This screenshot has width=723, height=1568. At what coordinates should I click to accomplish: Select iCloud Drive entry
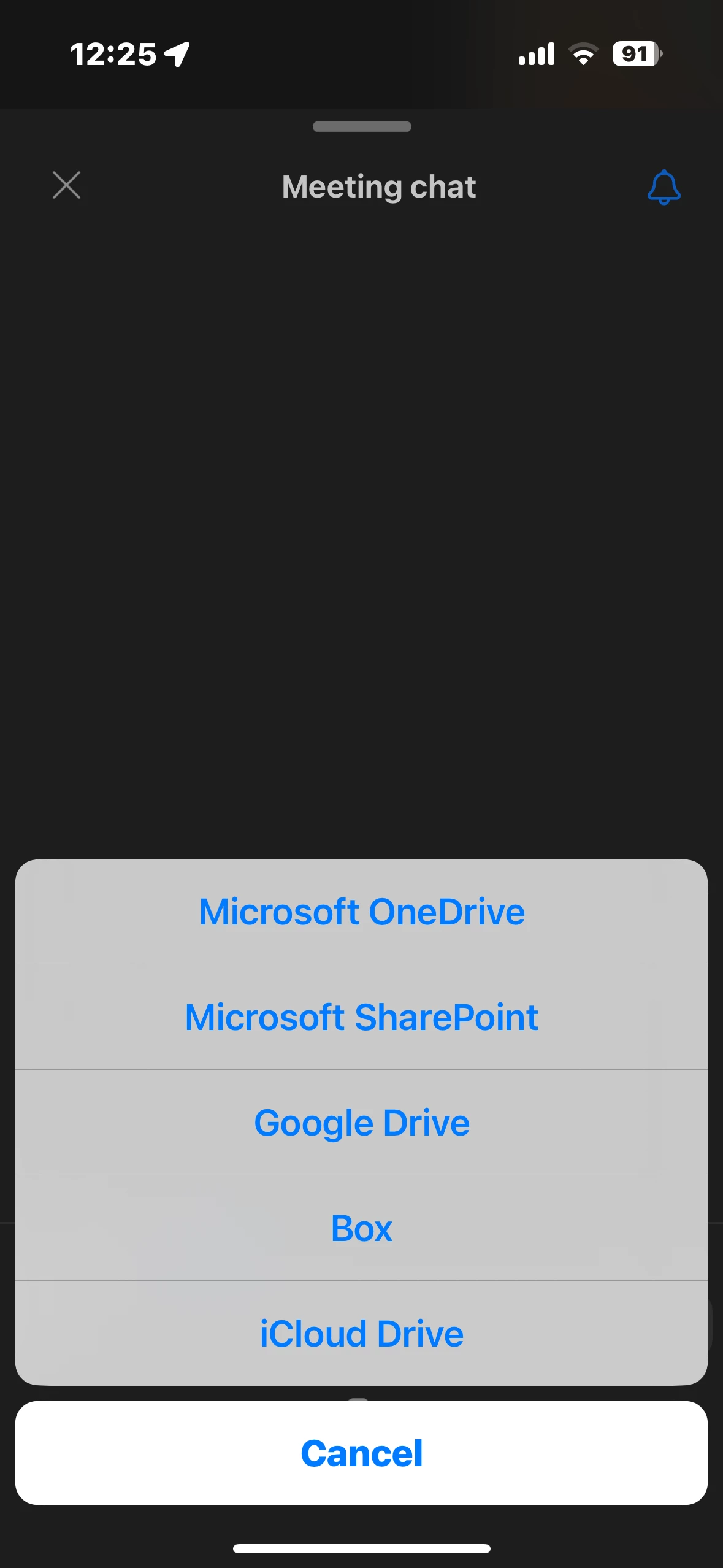click(x=361, y=1333)
